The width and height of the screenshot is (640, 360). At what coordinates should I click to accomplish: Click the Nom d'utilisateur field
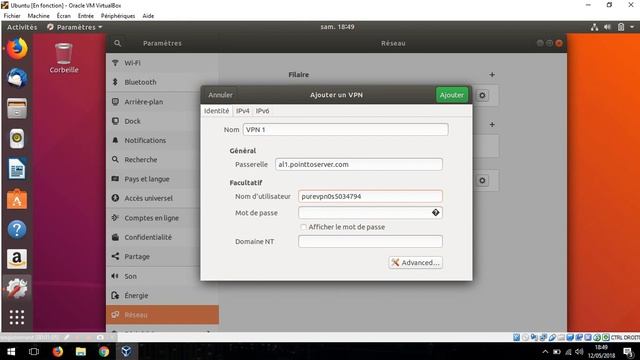pyautogui.click(x=370, y=196)
